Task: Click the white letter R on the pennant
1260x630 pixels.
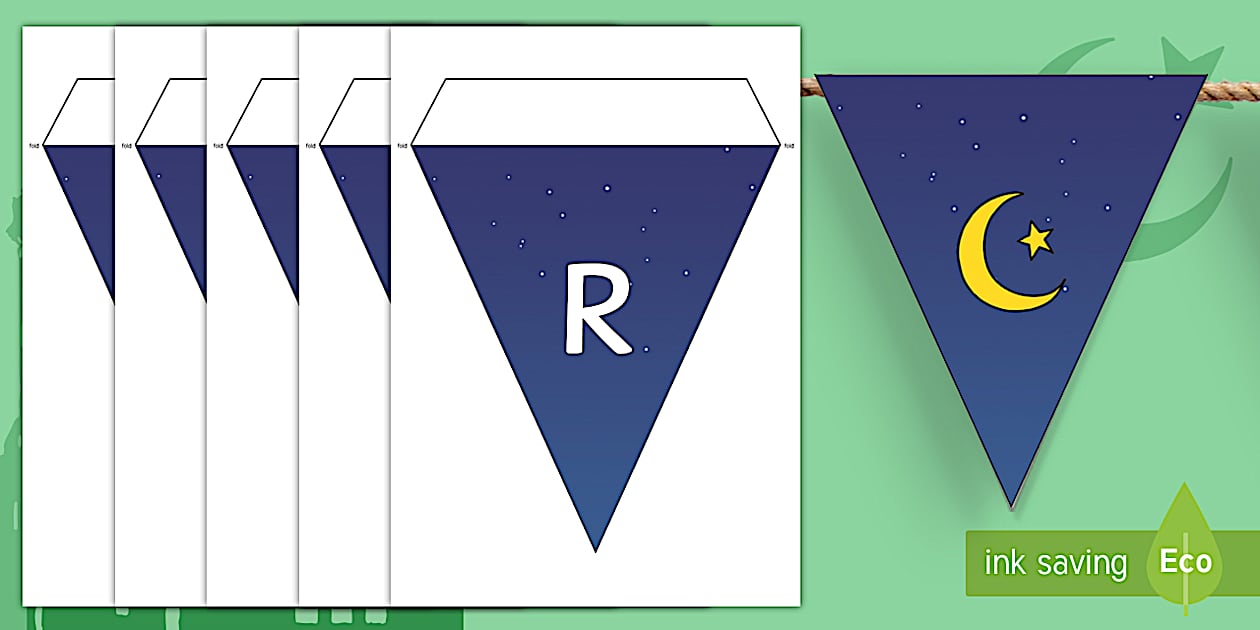Action: tap(597, 309)
